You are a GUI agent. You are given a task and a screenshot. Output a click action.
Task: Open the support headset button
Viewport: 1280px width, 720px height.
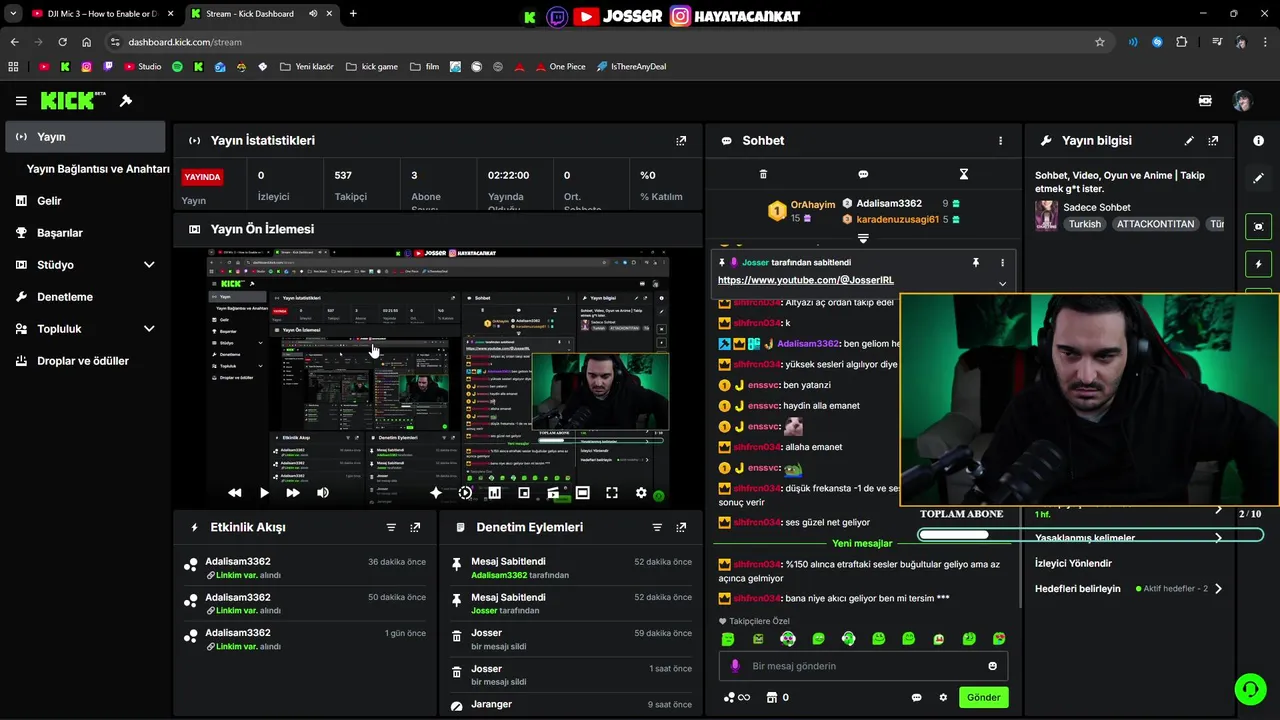pos(1250,689)
